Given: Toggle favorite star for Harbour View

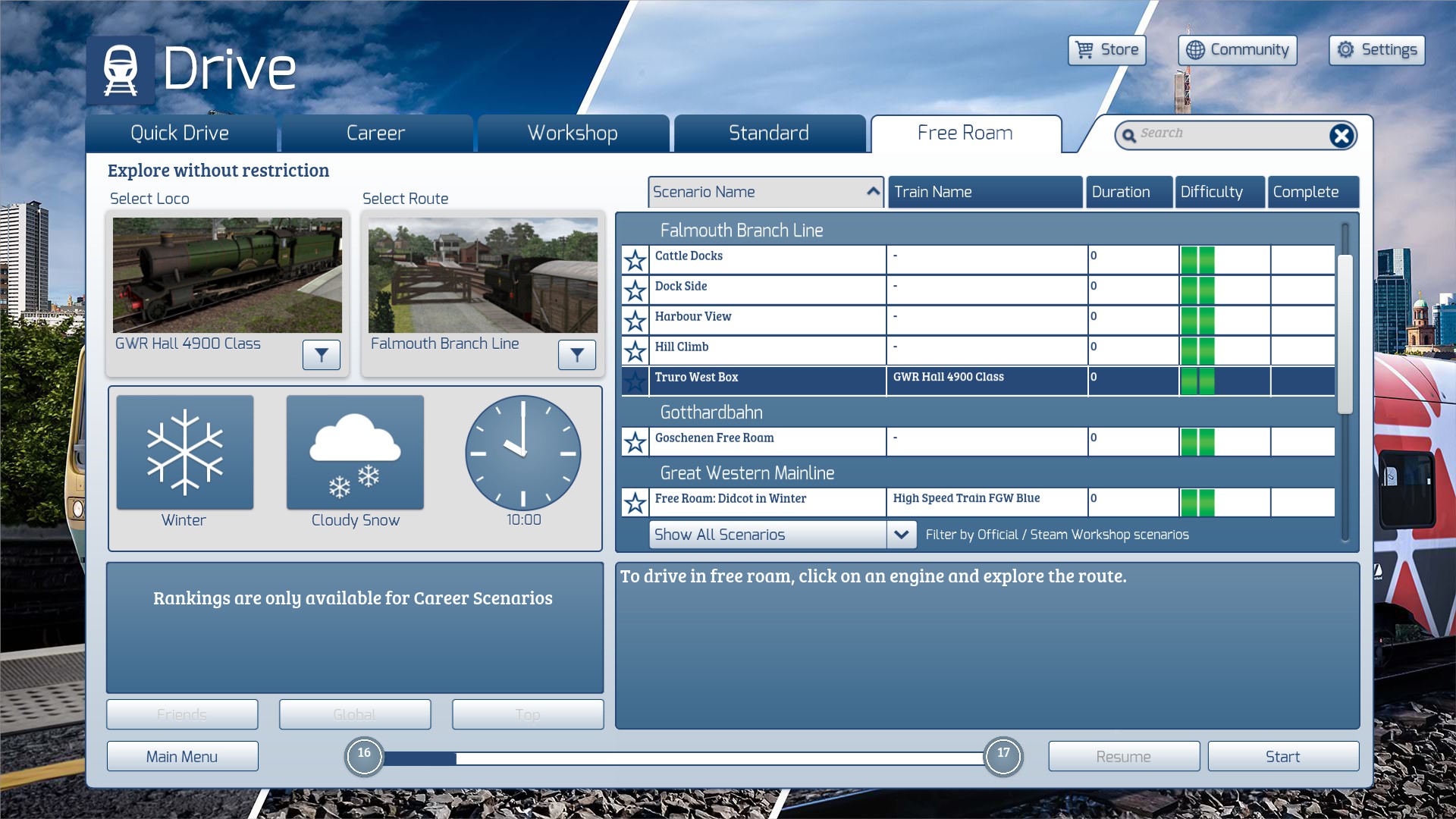Looking at the screenshot, I should (x=635, y=321).
